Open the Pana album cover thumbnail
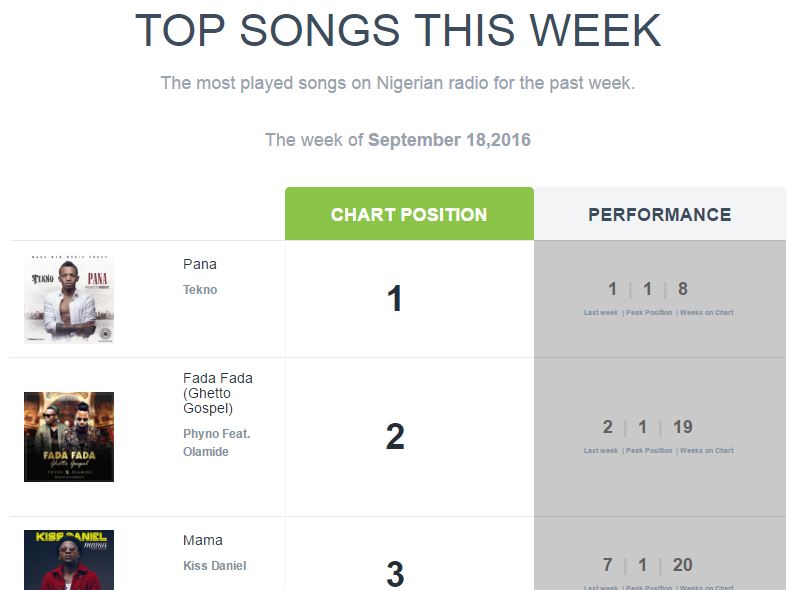 tap(69, 299)
